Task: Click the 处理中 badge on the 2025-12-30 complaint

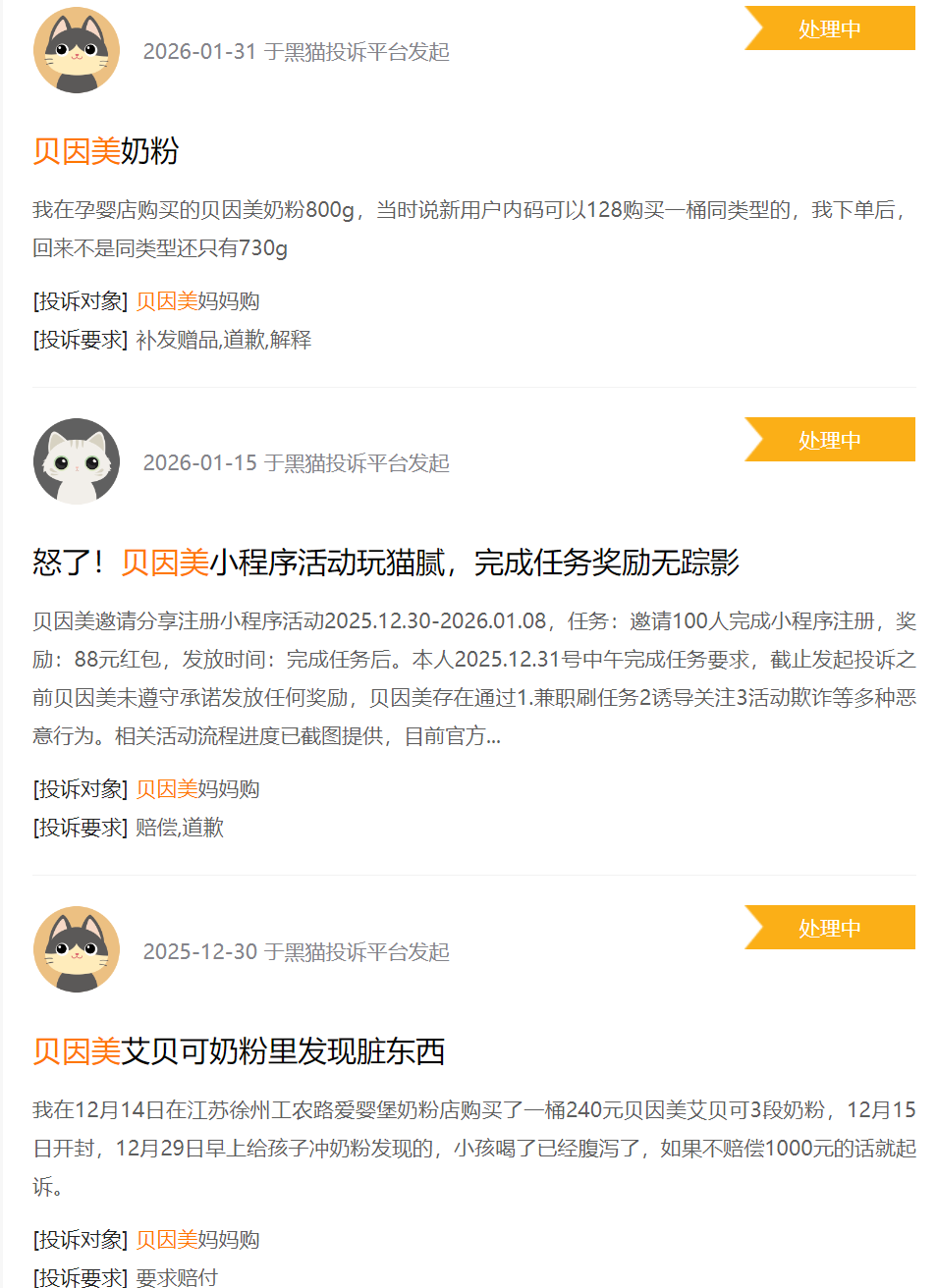Action: click(830, 928)
